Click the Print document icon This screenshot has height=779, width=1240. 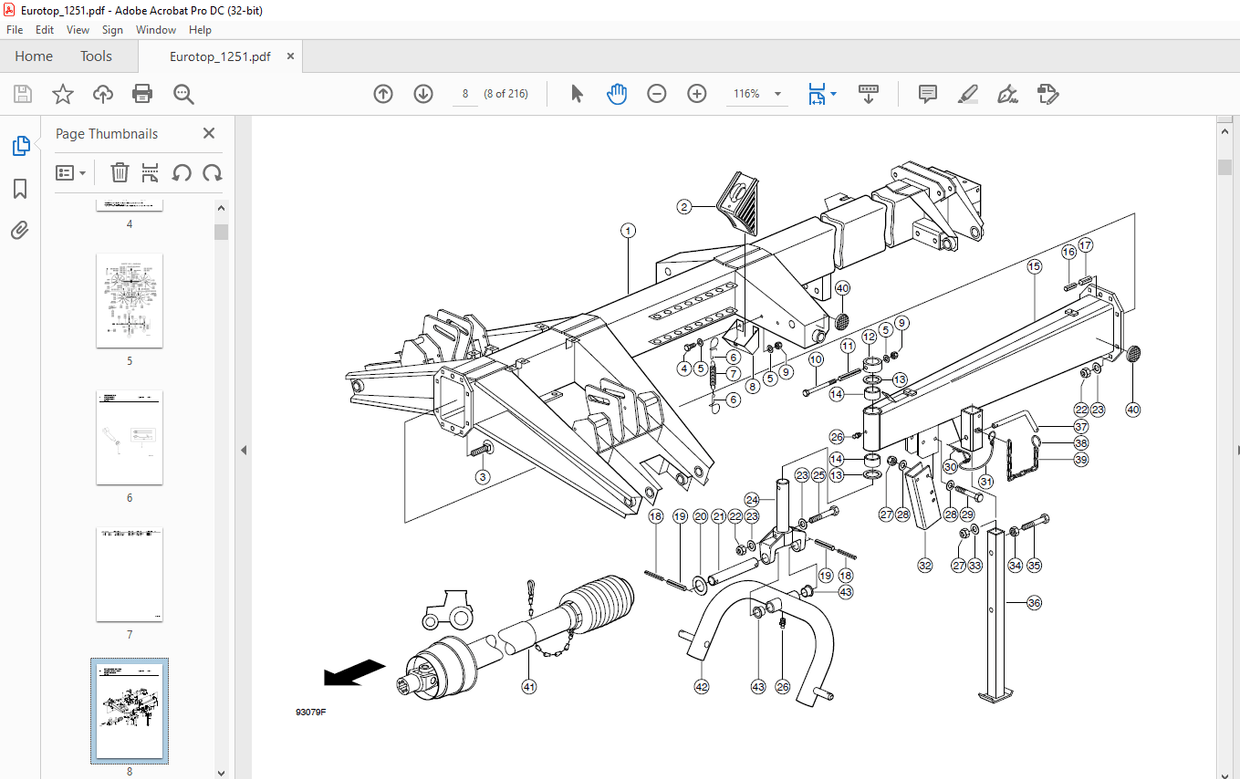click(x=142, y=93)
